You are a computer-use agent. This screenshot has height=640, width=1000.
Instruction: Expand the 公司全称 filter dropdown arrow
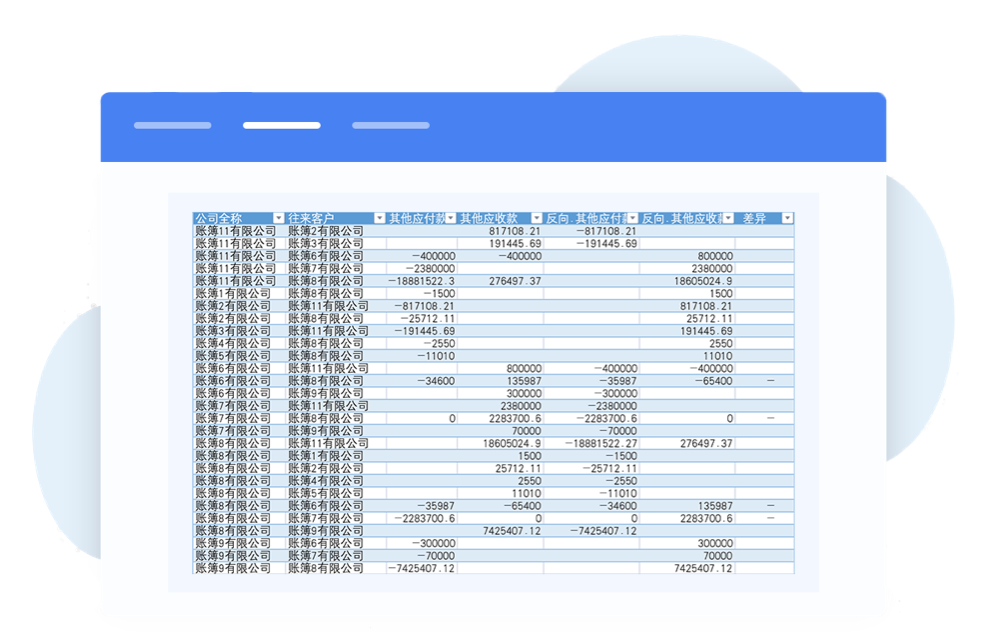point(277,217)
